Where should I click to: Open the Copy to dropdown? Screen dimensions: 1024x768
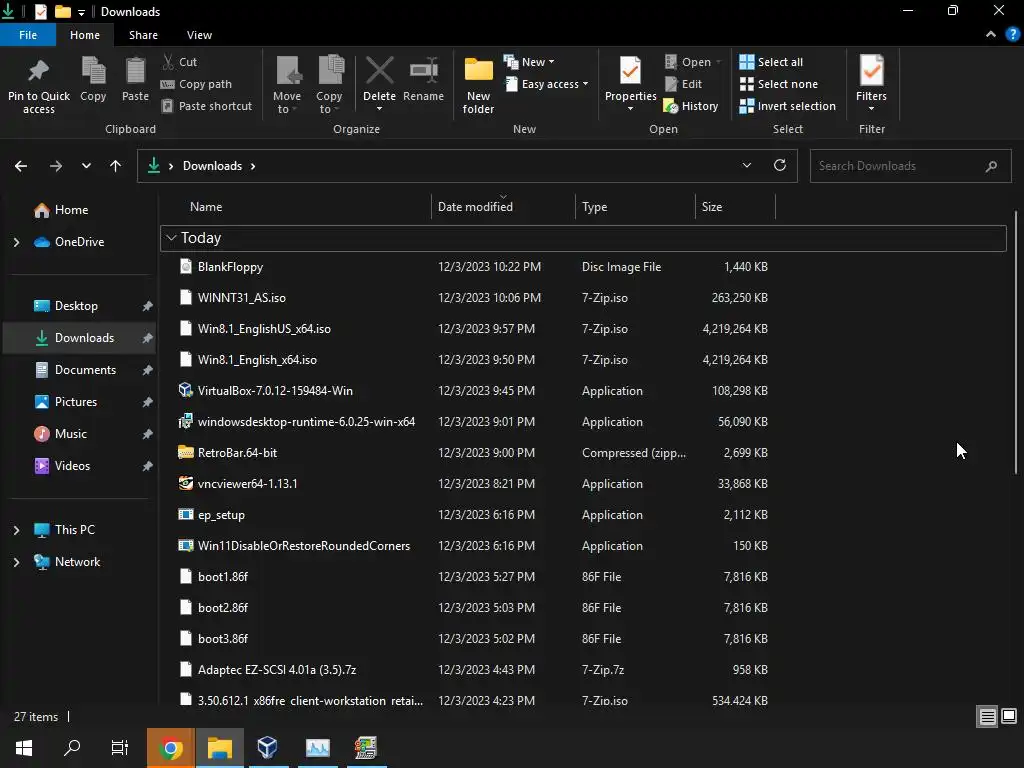pos(329,85)
